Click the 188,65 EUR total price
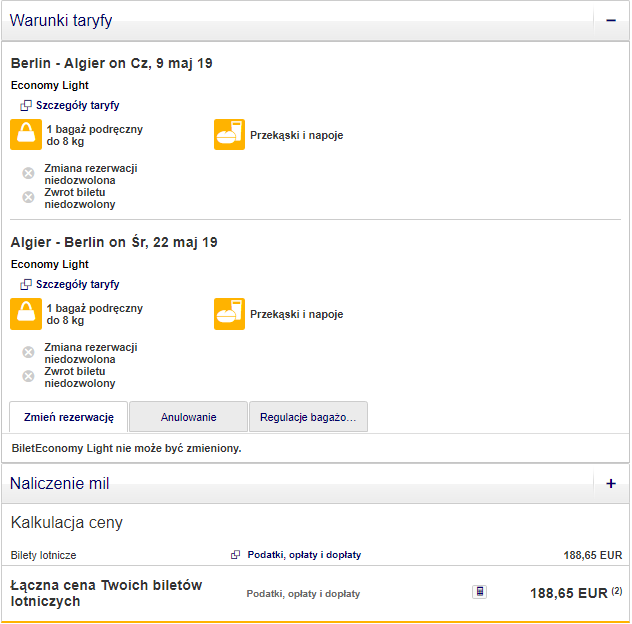 coord(569,593)
